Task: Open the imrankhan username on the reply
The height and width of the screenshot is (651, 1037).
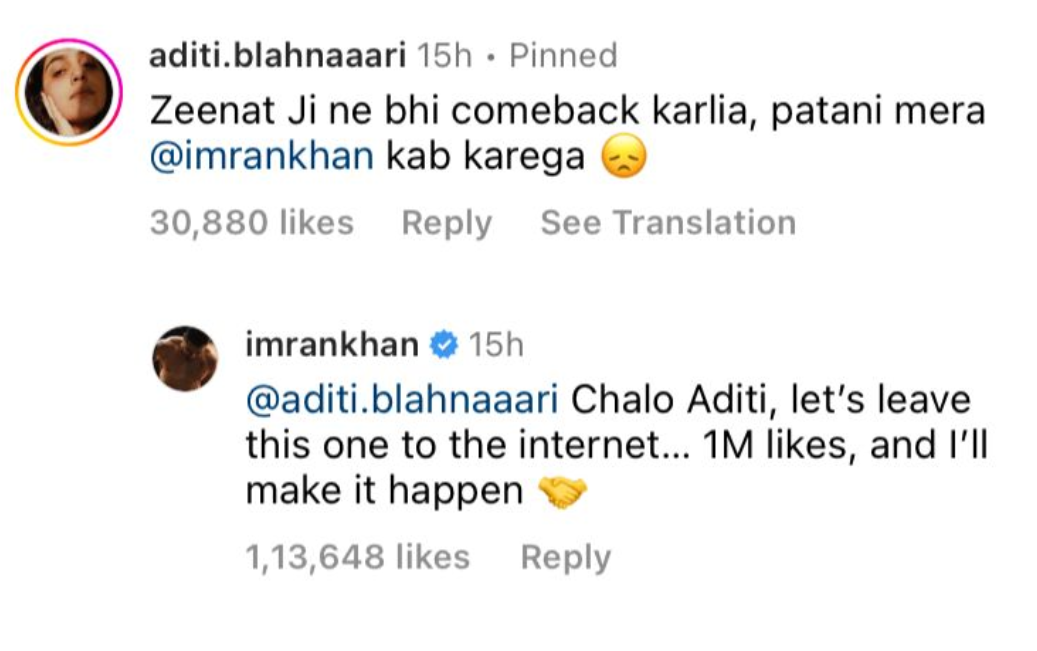Action: click(331, 345)
